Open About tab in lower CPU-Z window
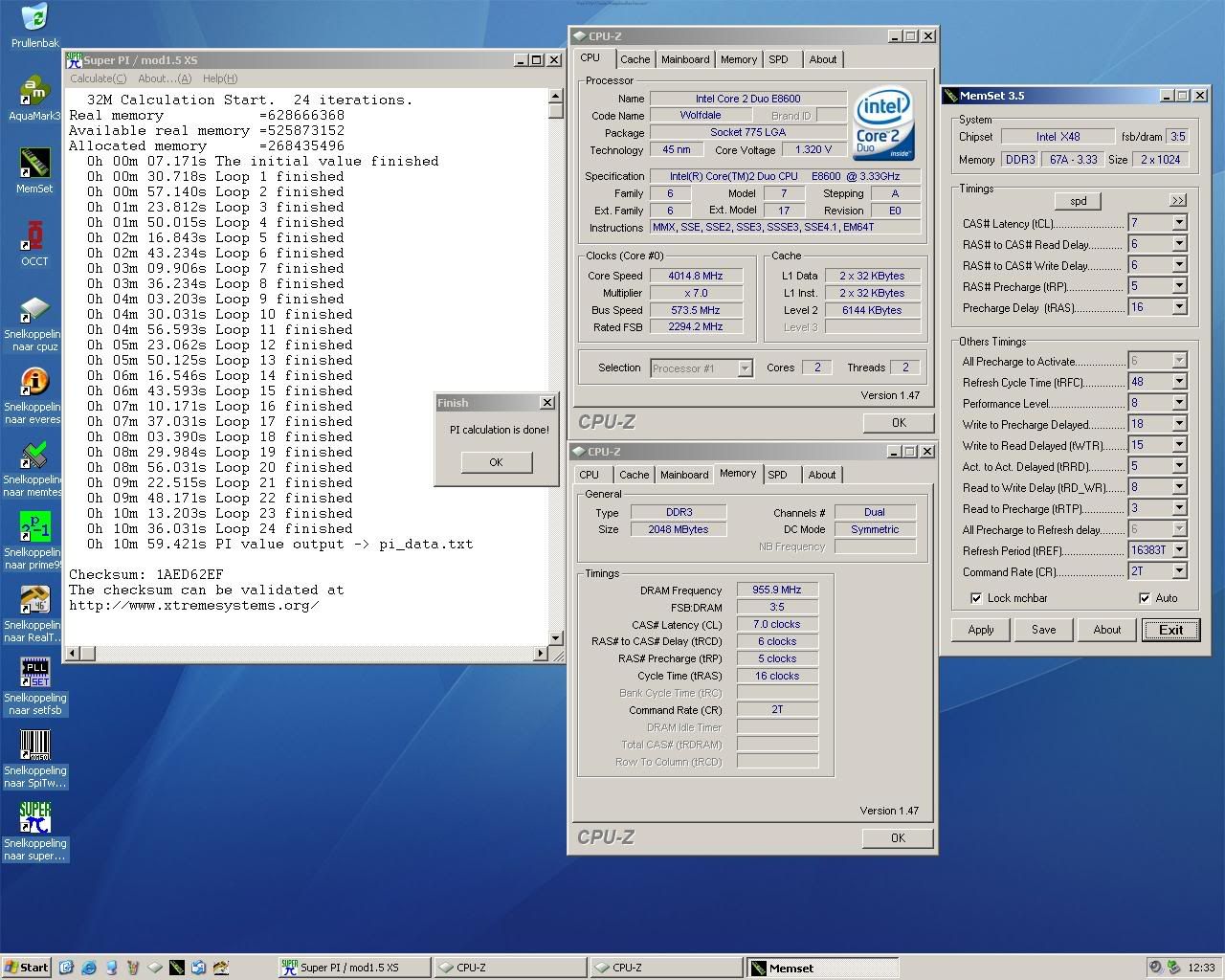 point(821,475)
